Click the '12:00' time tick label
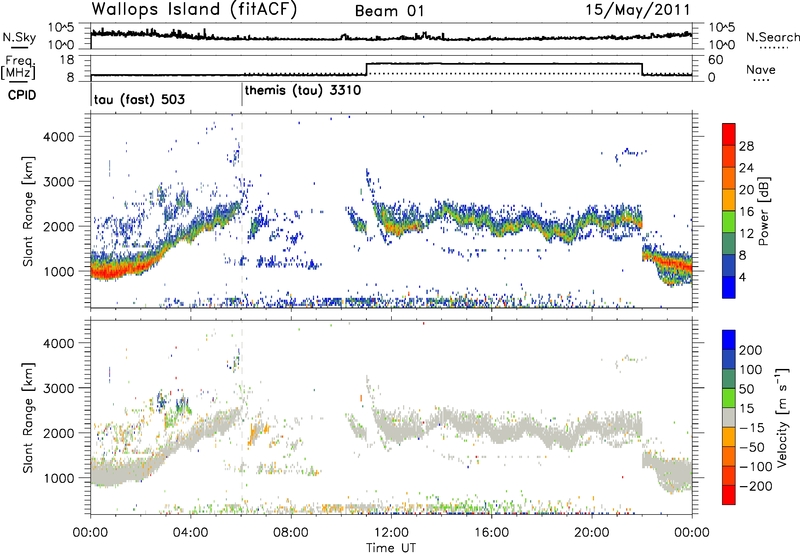The height and width of the screenshot is (554, 800). pos(391,533)
